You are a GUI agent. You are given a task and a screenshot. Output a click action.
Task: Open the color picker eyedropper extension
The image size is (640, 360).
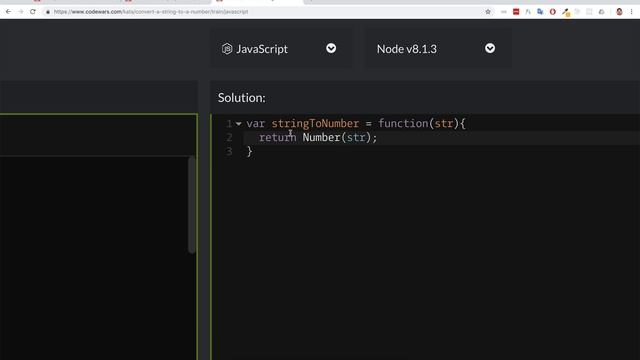(565, 12)
